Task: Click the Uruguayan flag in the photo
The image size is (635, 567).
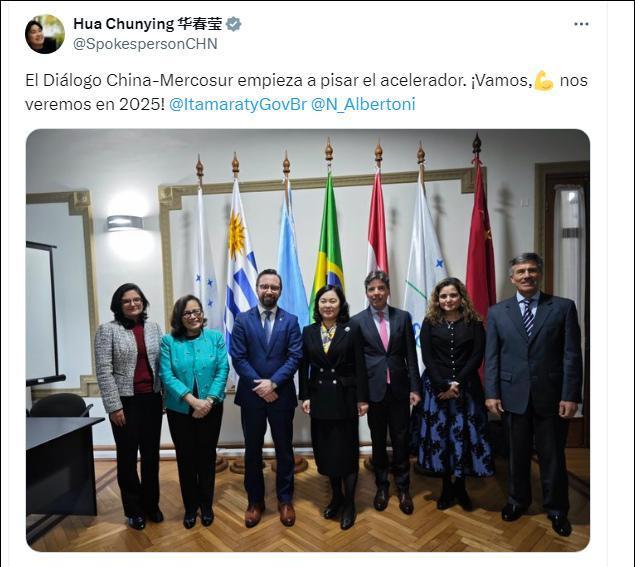Action: [x=240, y=263]
